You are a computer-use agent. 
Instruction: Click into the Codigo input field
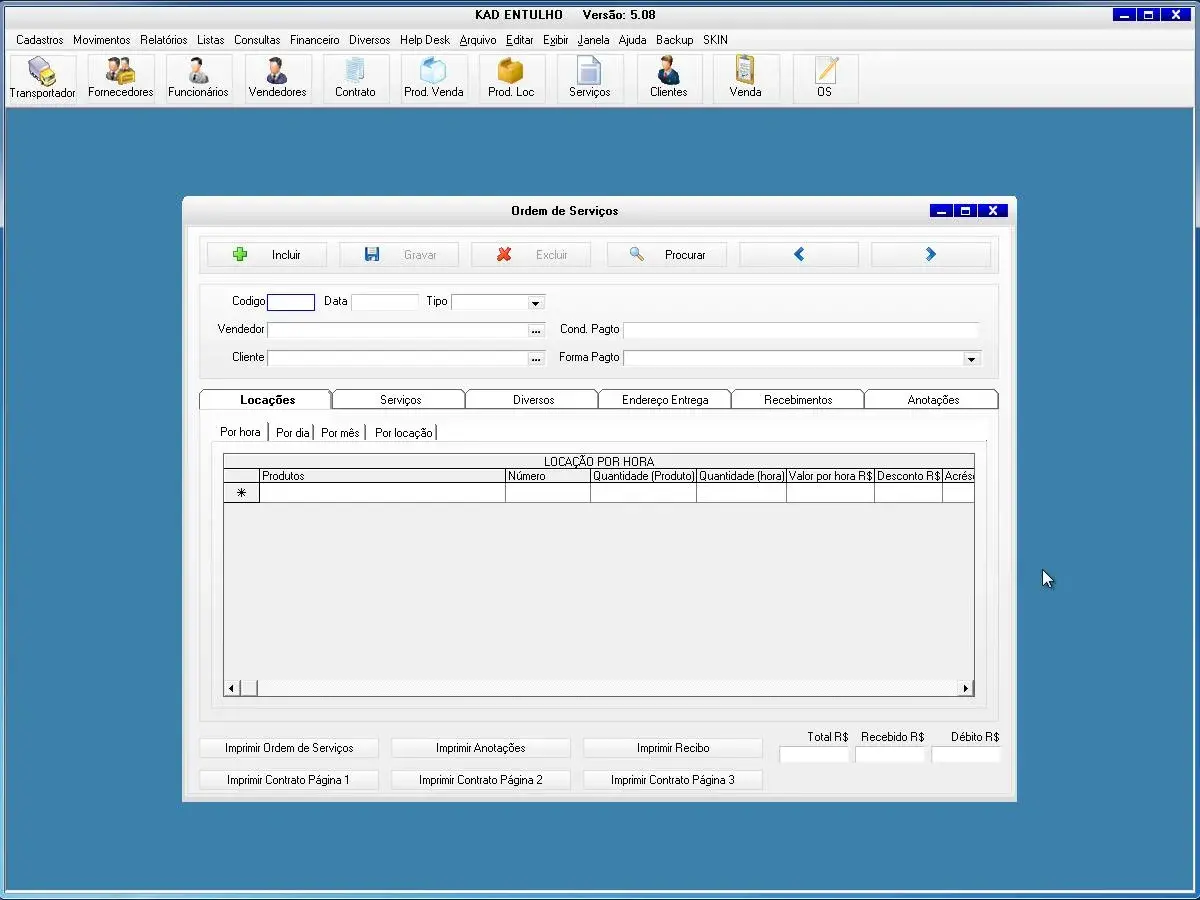(x=291, y=302)
